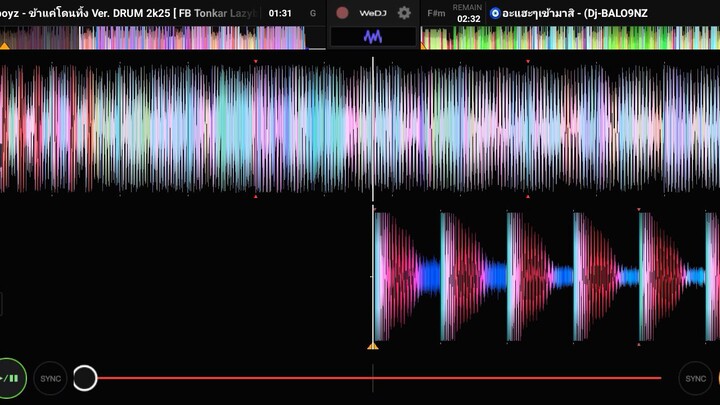Click the center of the red crossfader track
Viewport: 720px width, 405px height.
pos(373,378)
